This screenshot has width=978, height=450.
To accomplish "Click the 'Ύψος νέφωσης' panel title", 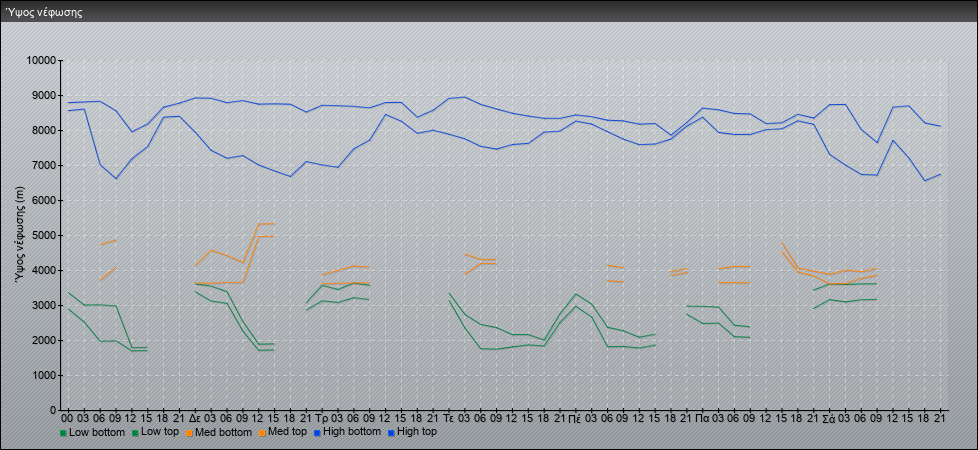I will [x=44, y=12].
